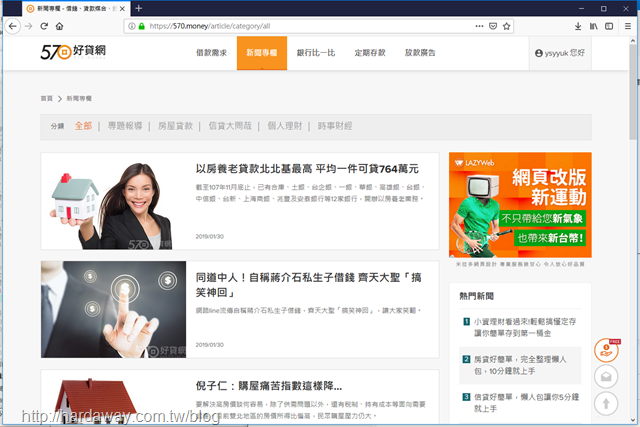Click the user account icon ysyyuk
This screenshot has height=427, width=640.
coord(539,53)
